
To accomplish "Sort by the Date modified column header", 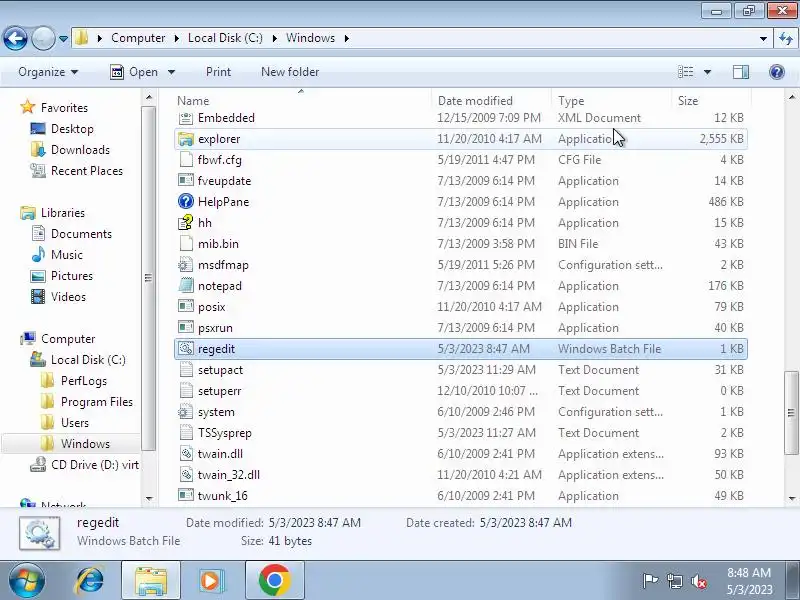I will [492, 101].
